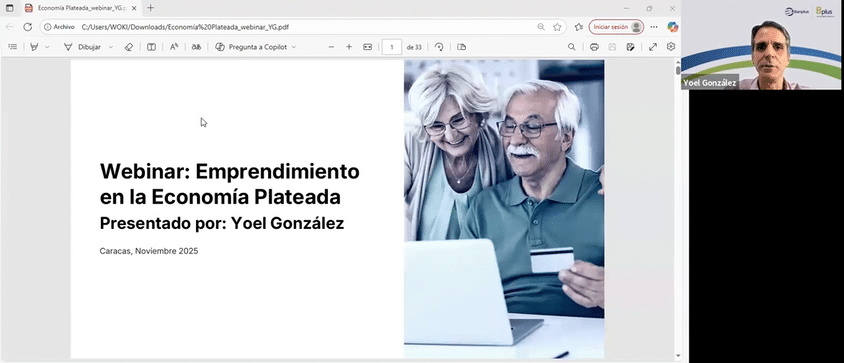Image resolution: width=844 pixels, height=363 pixels.
Task: Select the Economía Plateada_webinar_YG.pdf tab
Action: [x=81, y=8]
